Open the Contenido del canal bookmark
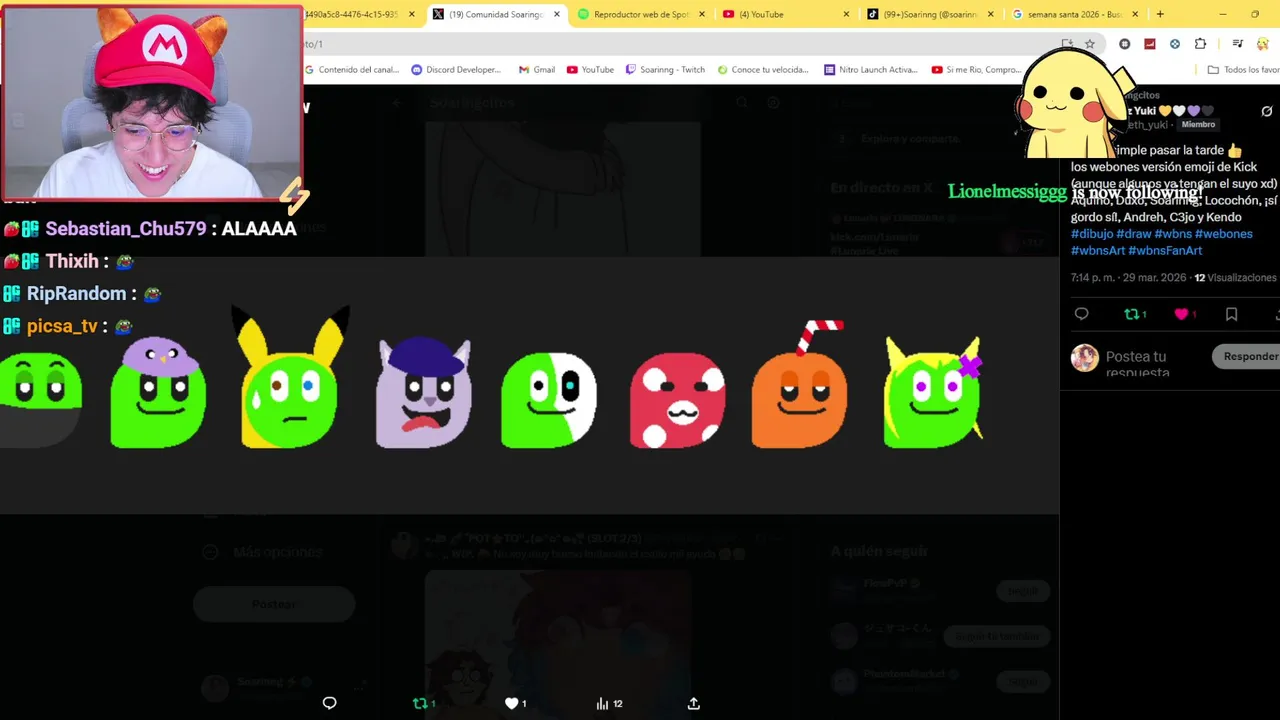Screen dimensions: 1280x720 point(352,70)
